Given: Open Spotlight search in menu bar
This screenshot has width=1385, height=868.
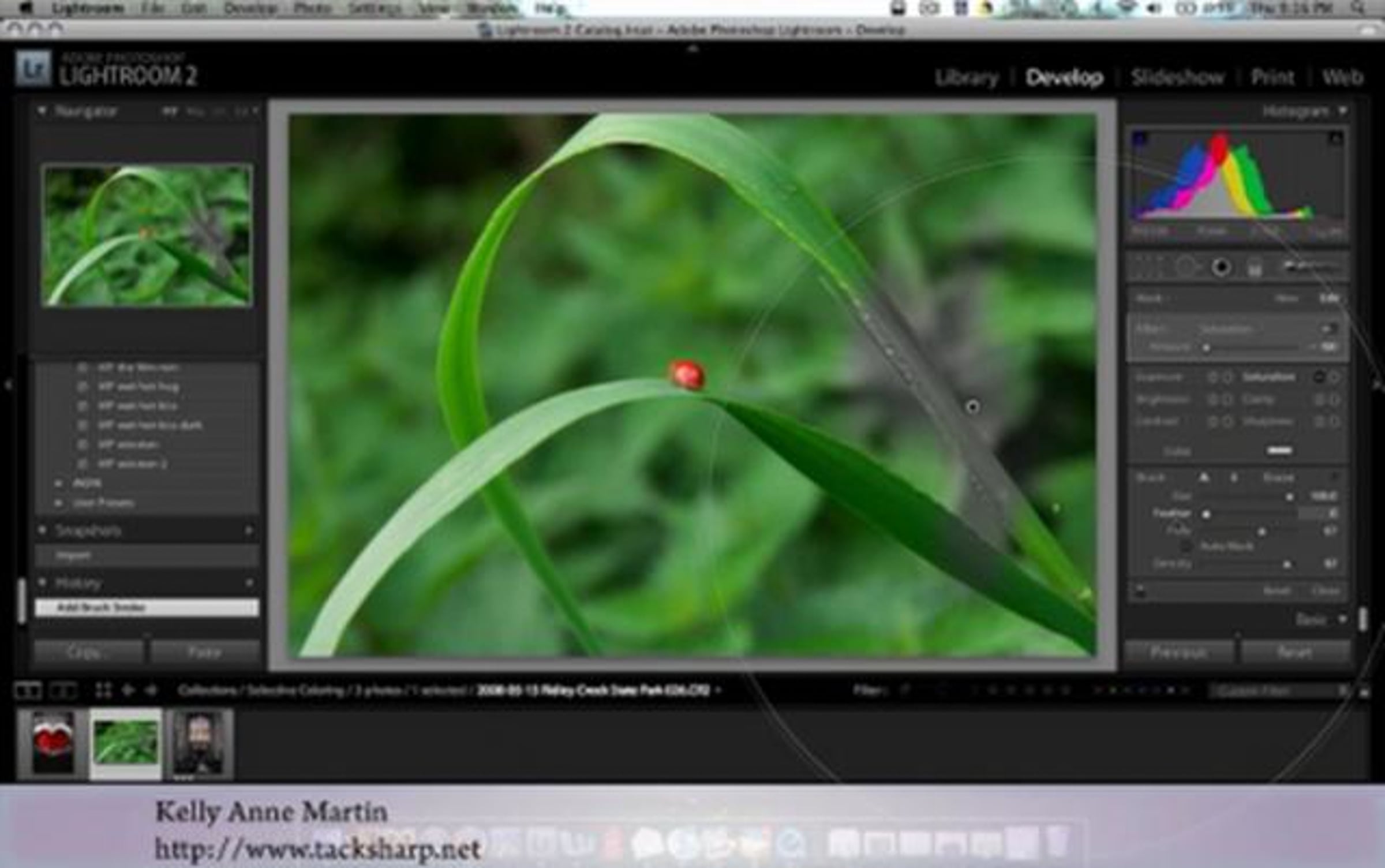Looking at the screenshot, I should click(1358, 8).
